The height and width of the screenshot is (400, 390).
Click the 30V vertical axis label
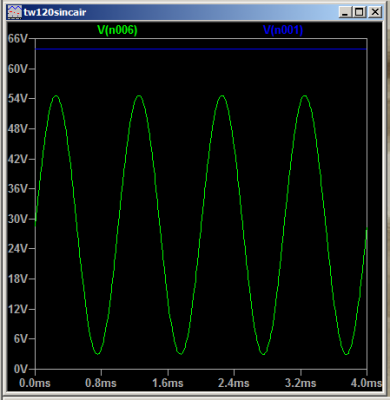point(18,219)
